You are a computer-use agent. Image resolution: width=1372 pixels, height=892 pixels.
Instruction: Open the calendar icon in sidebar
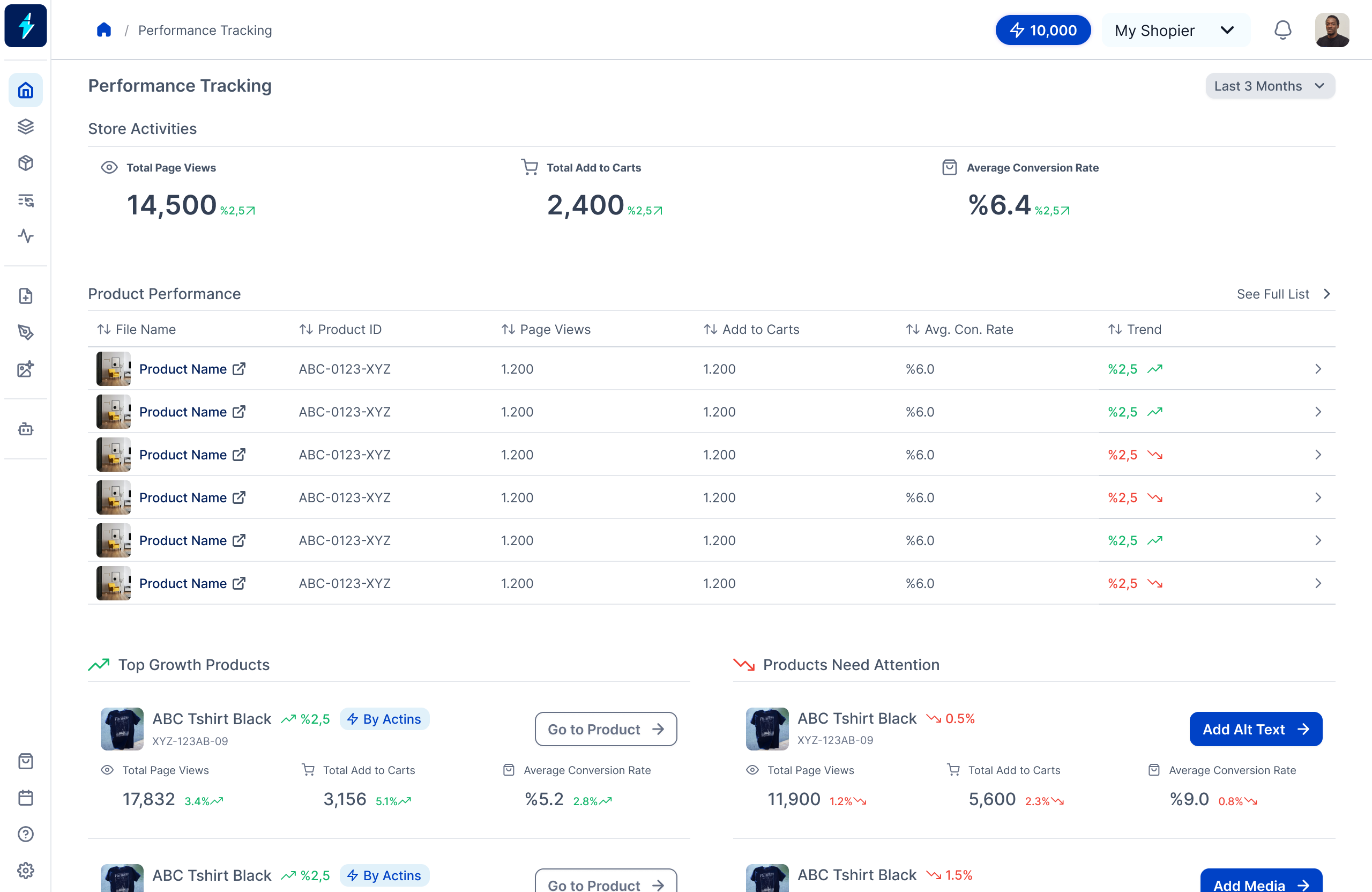click(25, 798)
